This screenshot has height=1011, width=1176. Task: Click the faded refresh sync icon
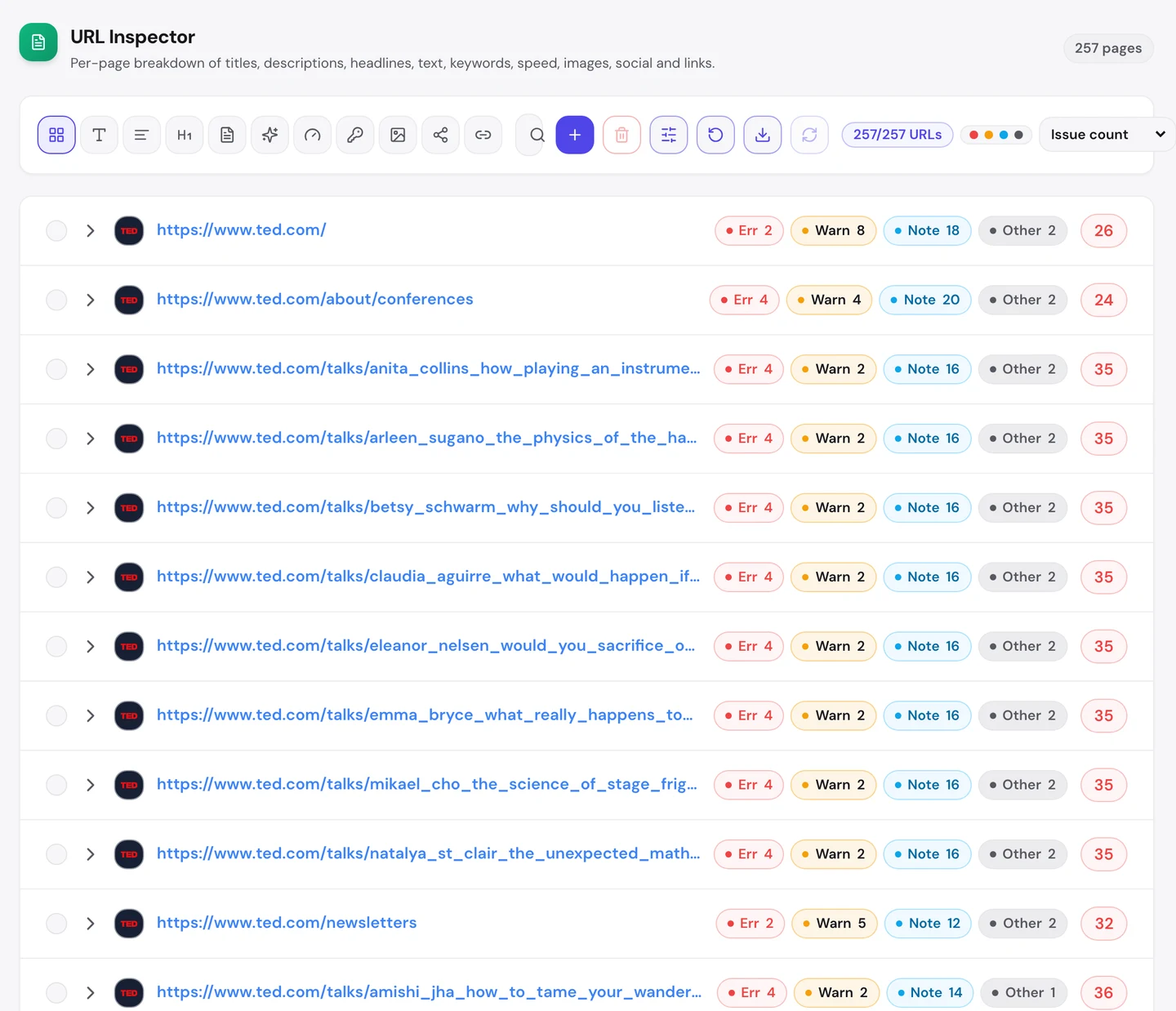click(809, 135)
